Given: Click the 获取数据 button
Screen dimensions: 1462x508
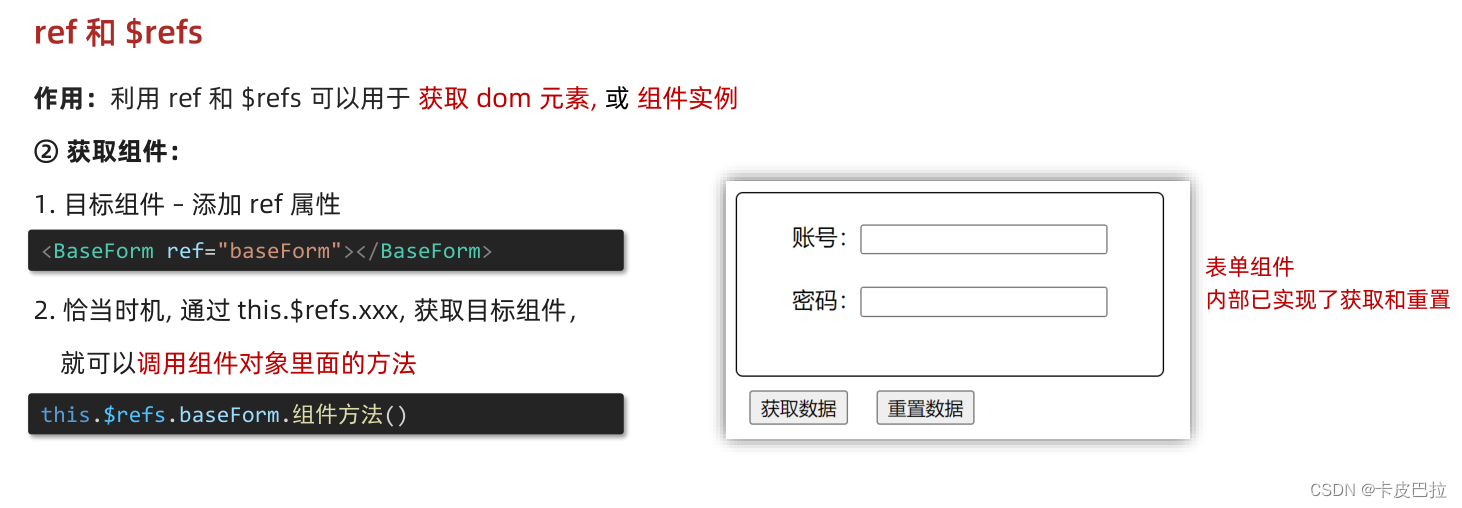Looking at the screenshot, I should [798, 408].
